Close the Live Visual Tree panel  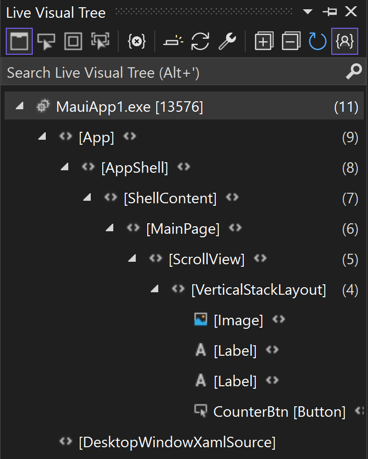pyautogui.click(x=351, y=12)
